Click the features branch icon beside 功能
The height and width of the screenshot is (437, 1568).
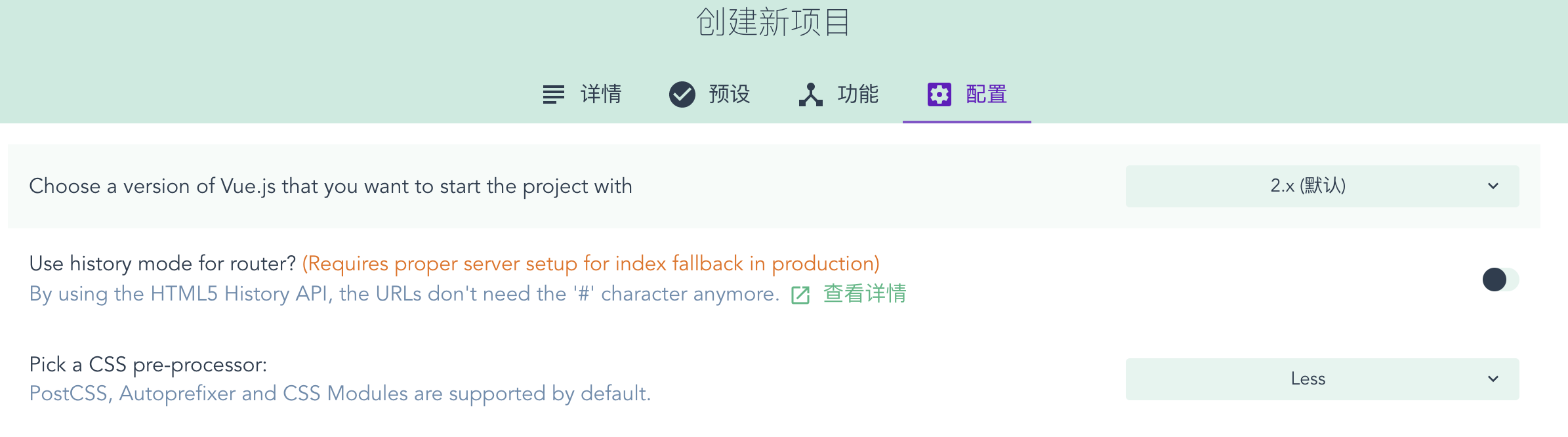pyautogui.click(x=811, y=94)
